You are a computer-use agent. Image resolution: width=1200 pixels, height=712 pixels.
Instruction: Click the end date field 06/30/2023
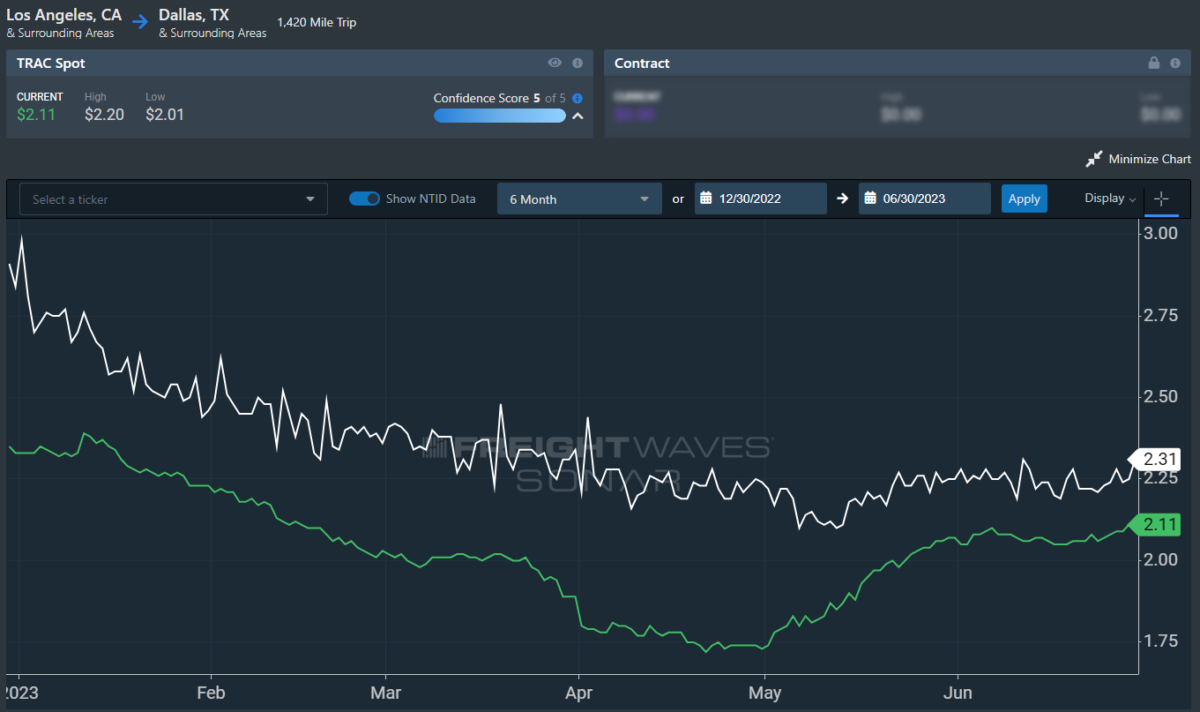click(925, 199)
